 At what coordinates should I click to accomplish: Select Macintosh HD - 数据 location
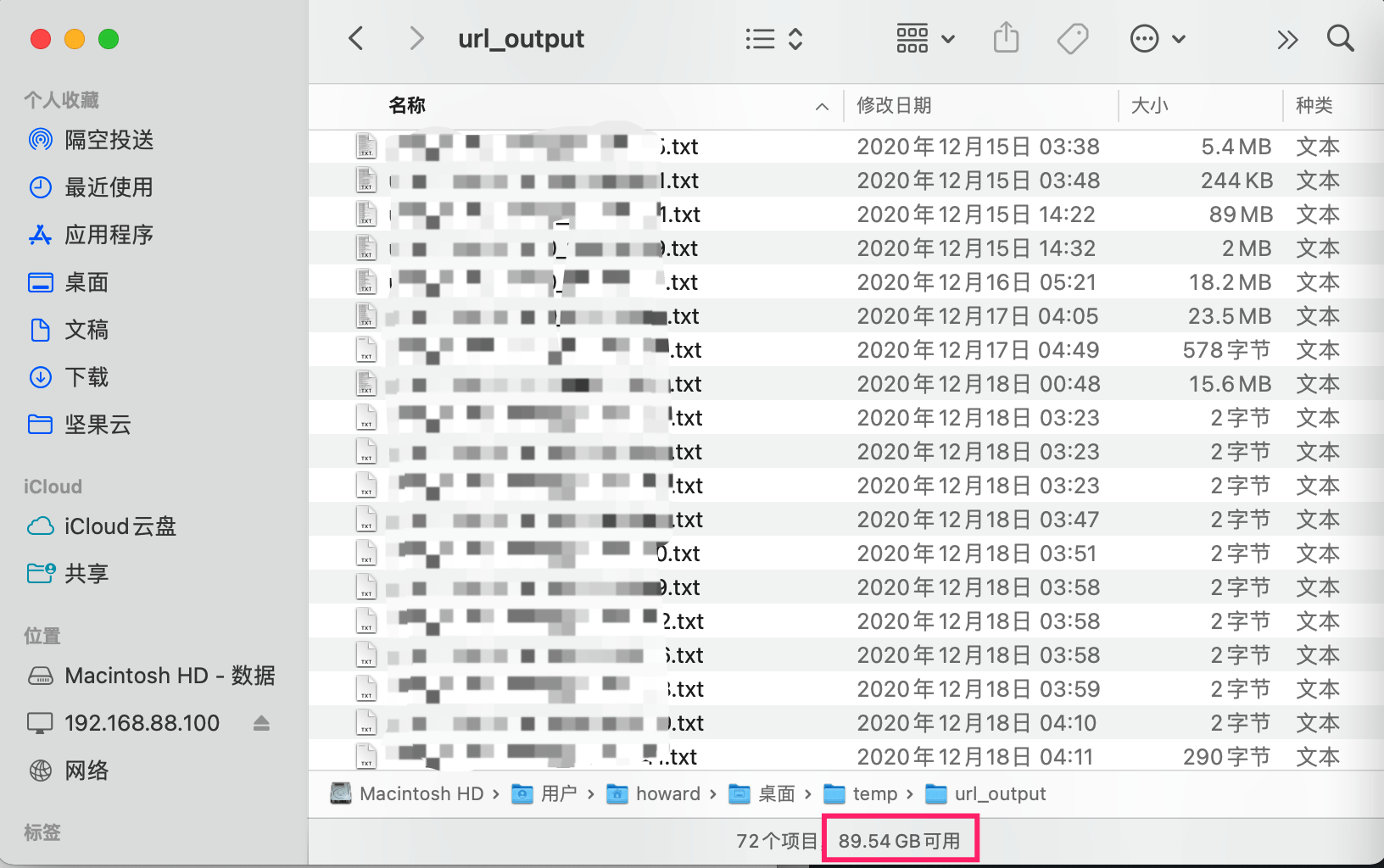(152, 676)
